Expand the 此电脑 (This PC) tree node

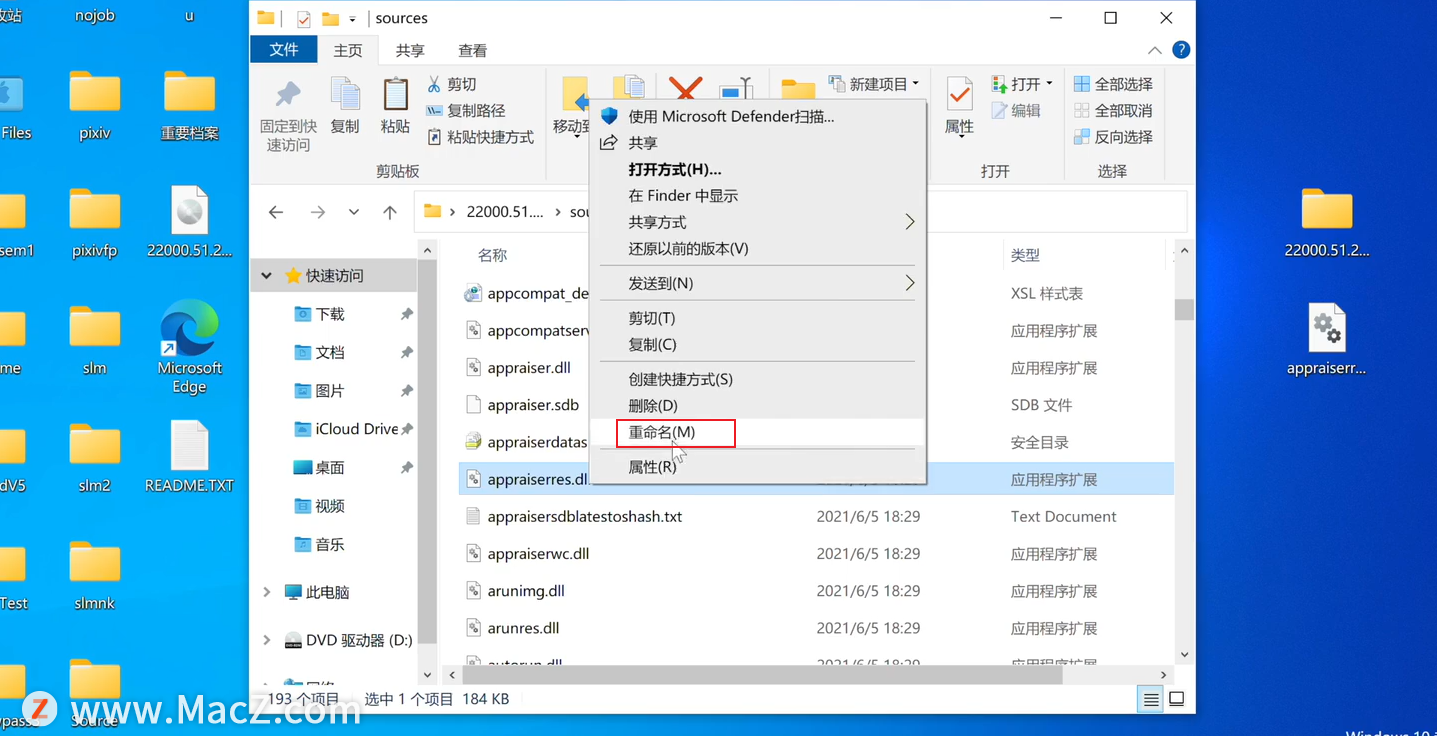[x=267, y=592]
